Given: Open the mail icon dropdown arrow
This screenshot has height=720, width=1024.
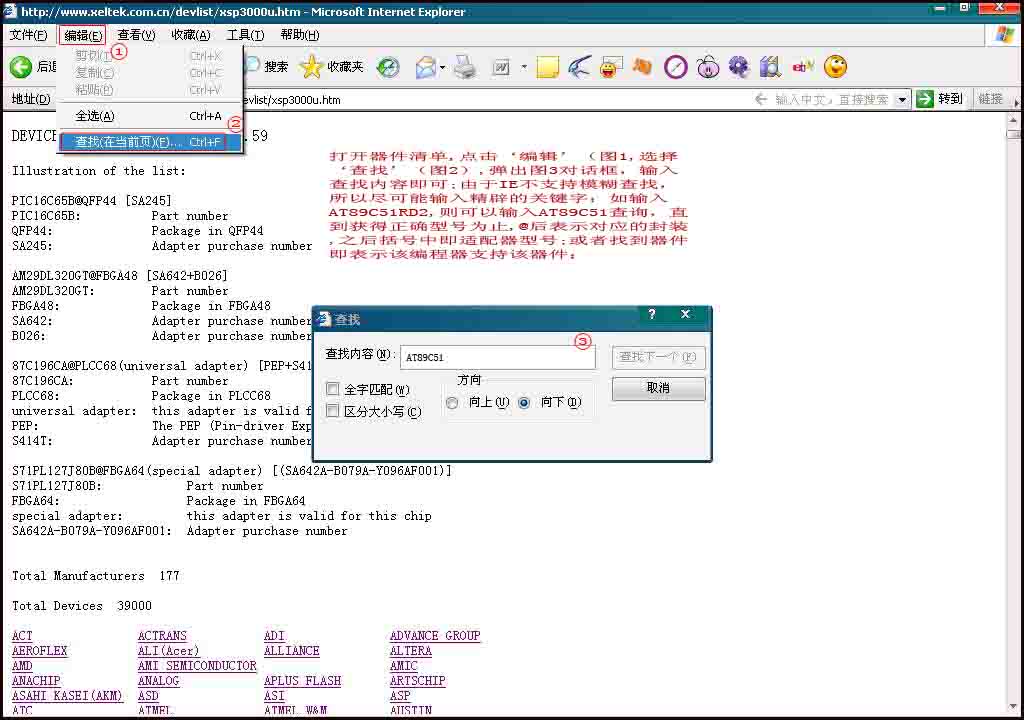Looking at the screenshot, I should pos(443,67).
